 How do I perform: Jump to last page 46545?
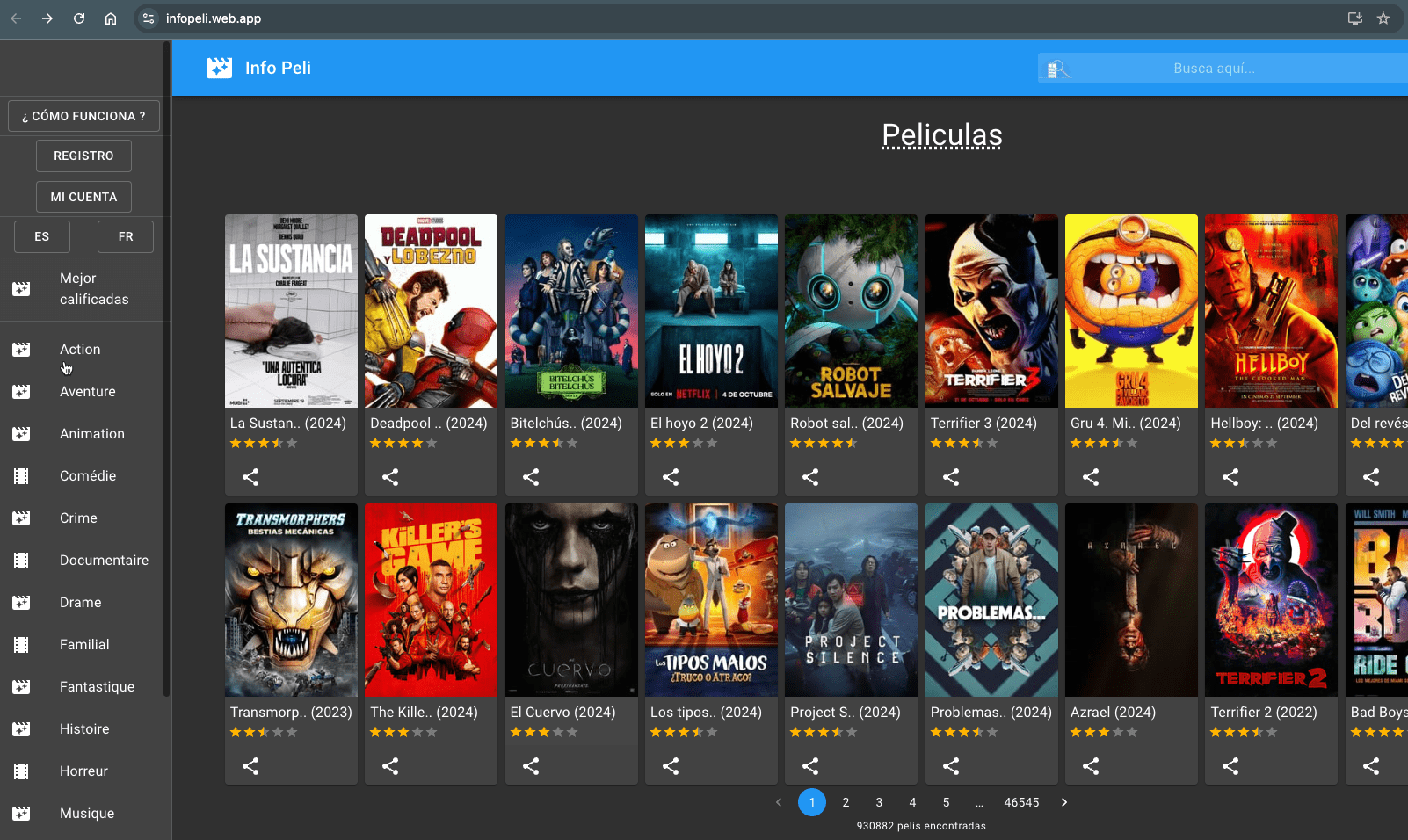click(x=1021, y=802)
